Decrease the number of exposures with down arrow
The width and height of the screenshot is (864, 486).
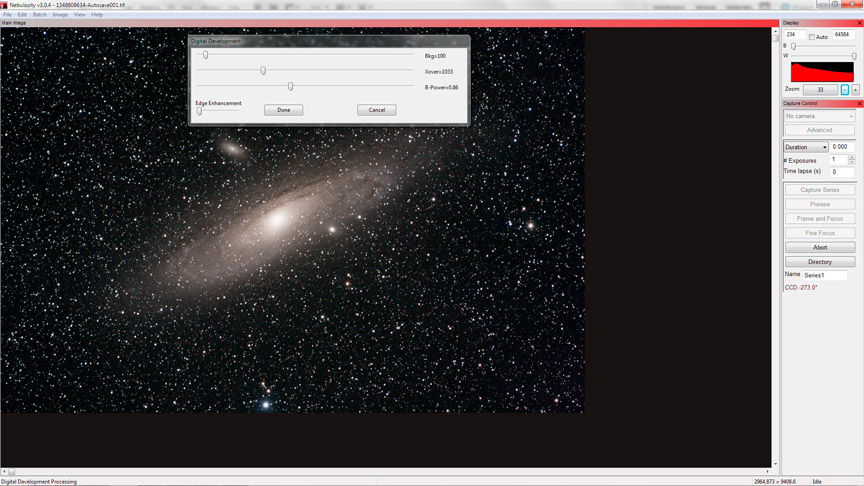[x=852, y=162]
